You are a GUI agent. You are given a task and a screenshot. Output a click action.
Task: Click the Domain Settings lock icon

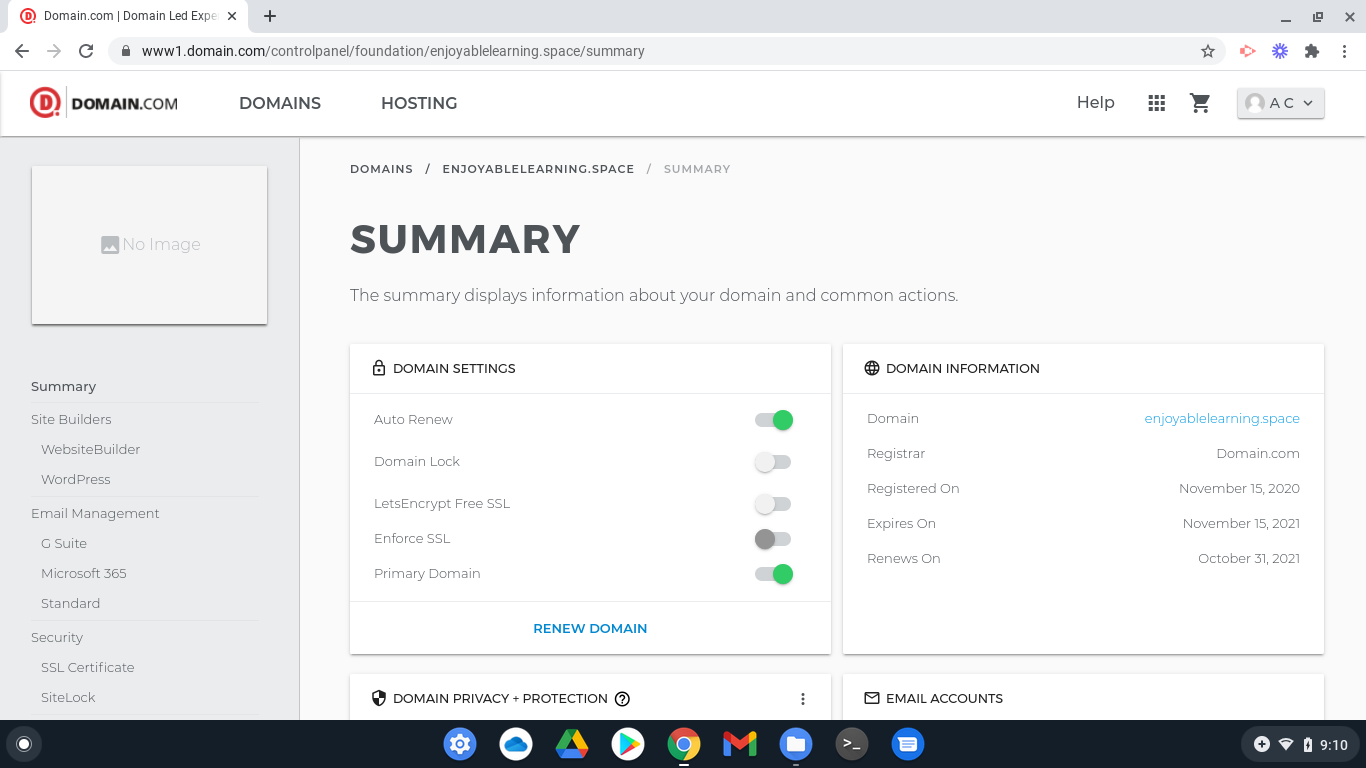pyautogui.click(x=379, y=368)
